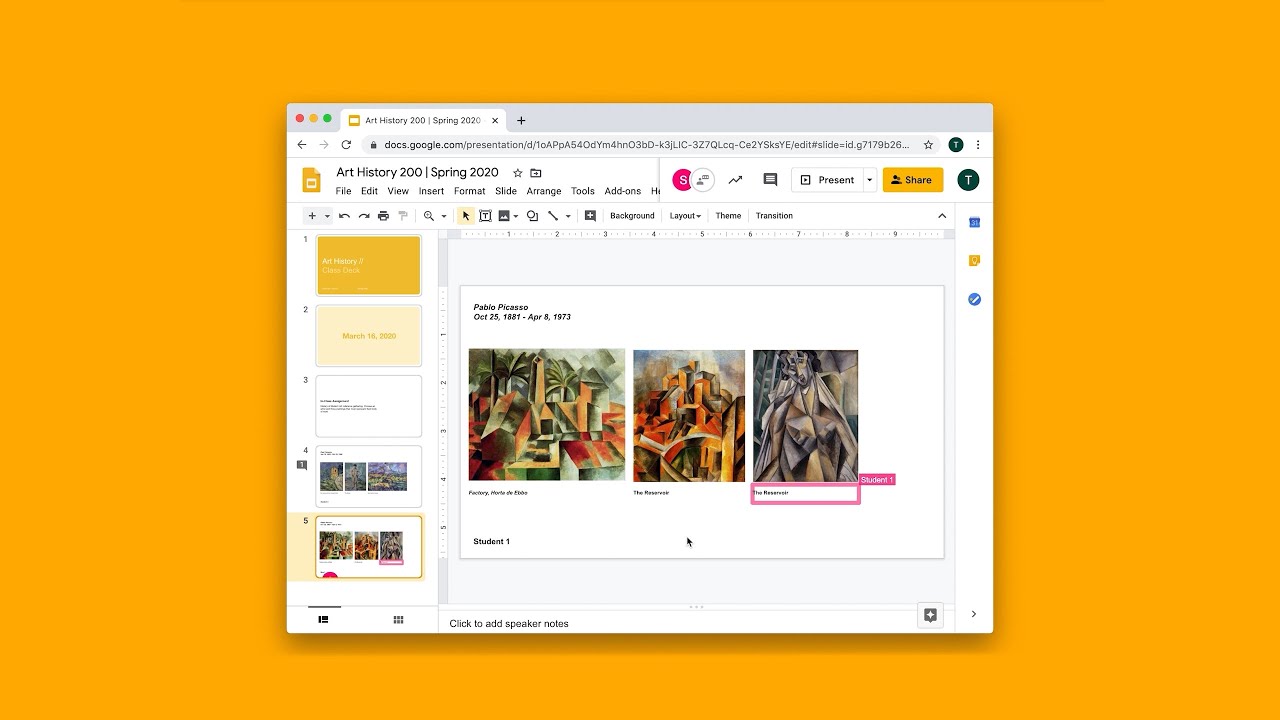Click the Transition button
The height and width of the screenshot is (720, 1280).
[x=774, y=216]
